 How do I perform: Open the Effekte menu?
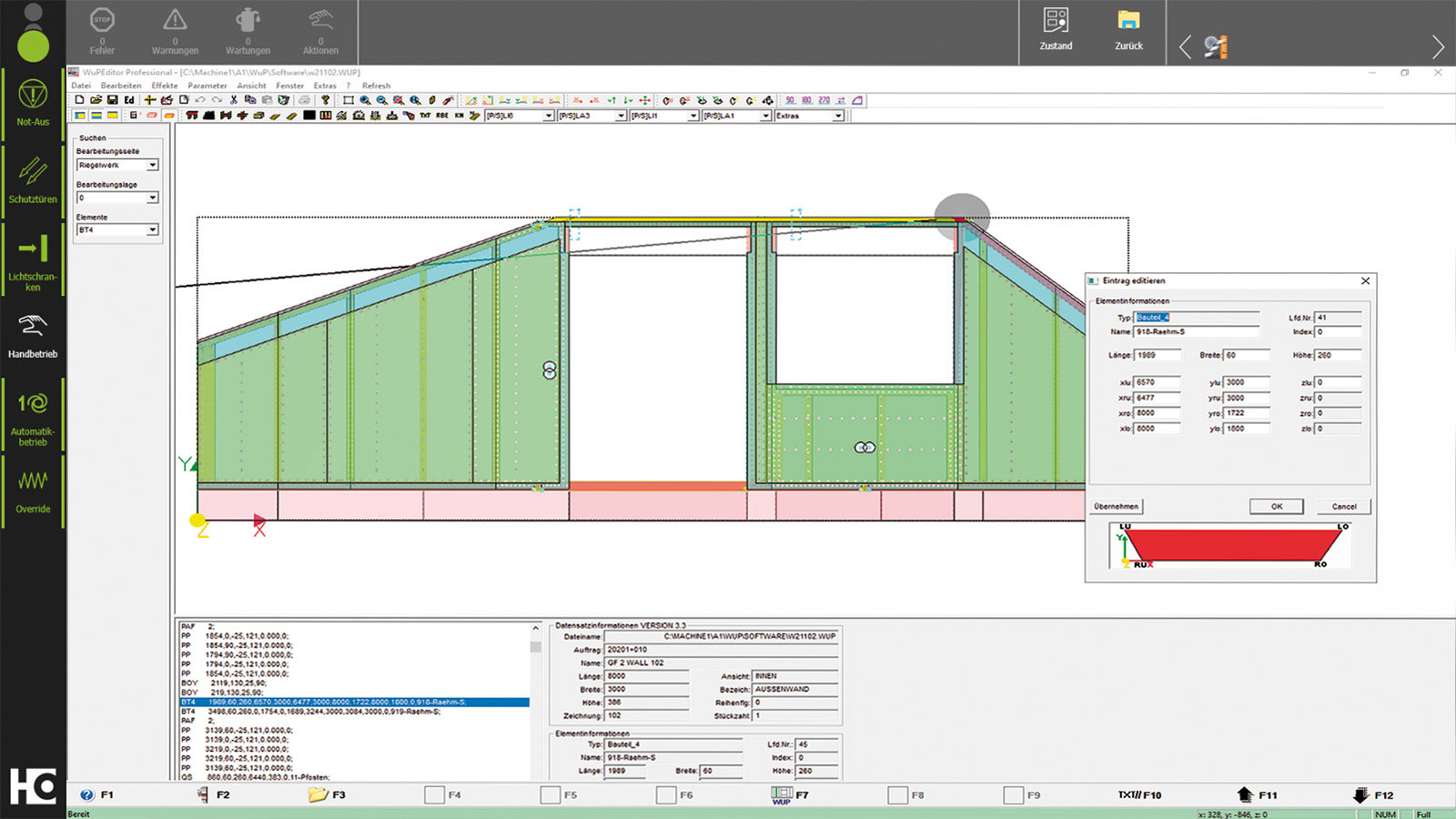click(x=165, y=86)
